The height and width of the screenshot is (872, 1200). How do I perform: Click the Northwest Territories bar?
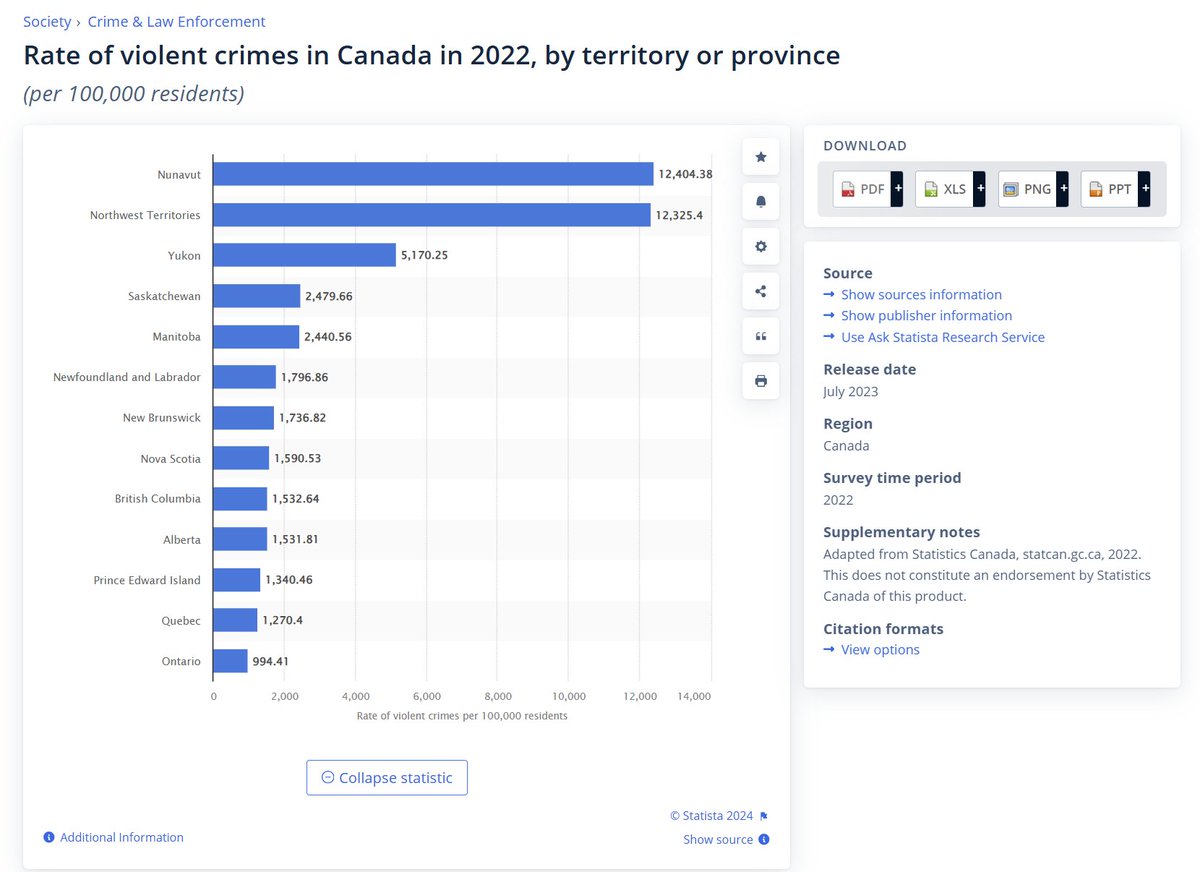(x=432, y=215)
